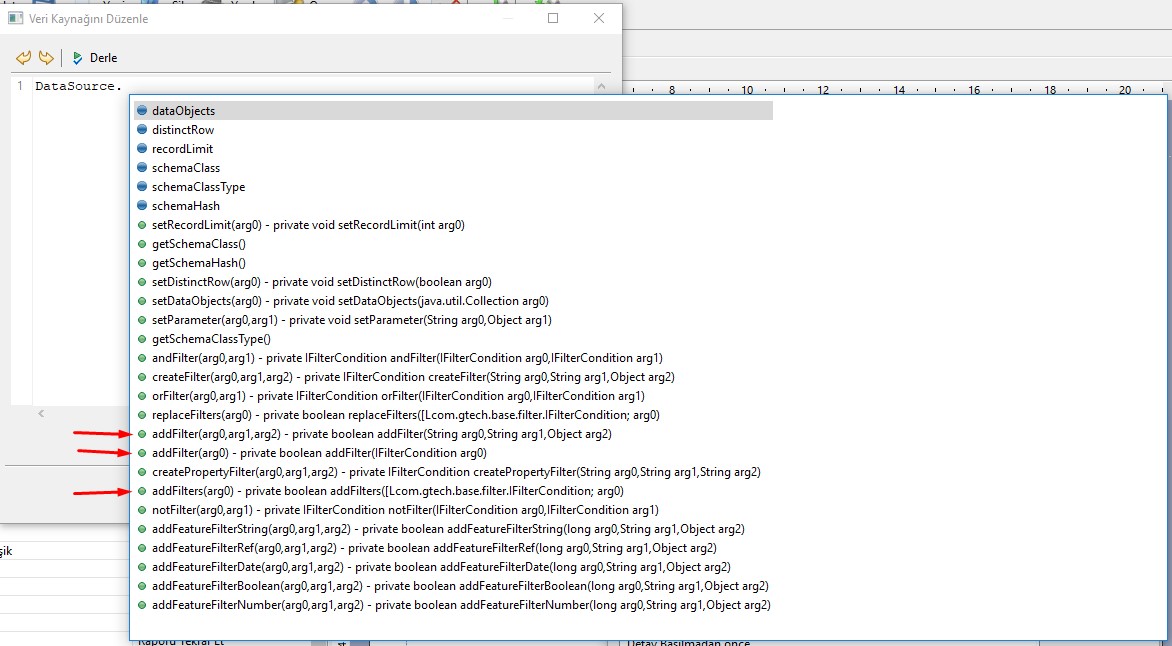Choose the distinctRow field suggestion

[x=182, y=130]
